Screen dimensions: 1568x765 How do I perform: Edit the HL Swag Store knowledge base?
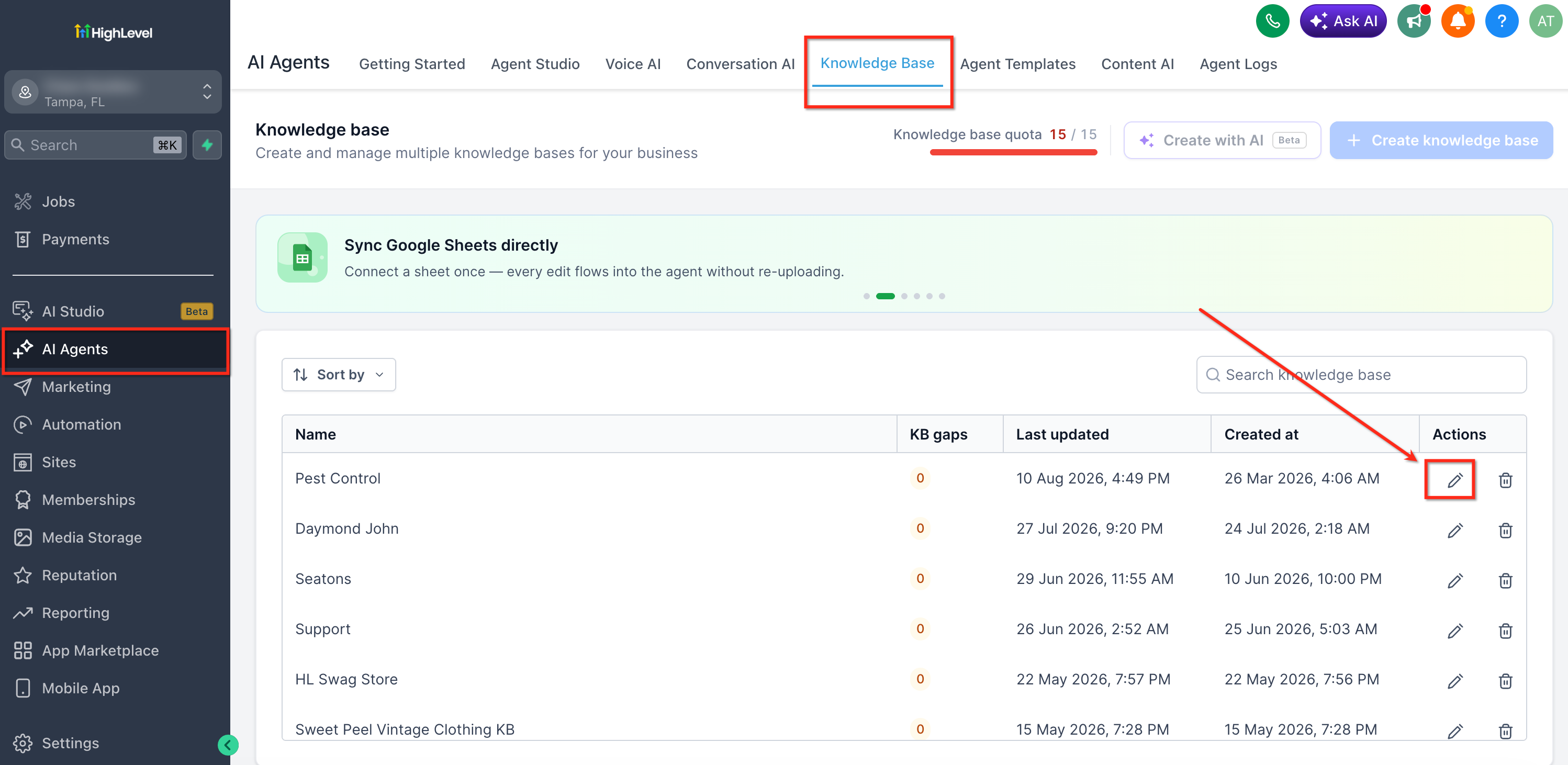[1455, 681]
